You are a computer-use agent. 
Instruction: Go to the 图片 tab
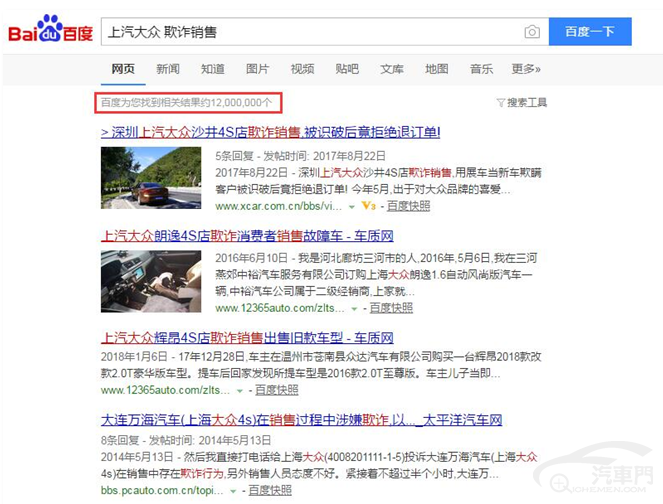tap(258, 69)
